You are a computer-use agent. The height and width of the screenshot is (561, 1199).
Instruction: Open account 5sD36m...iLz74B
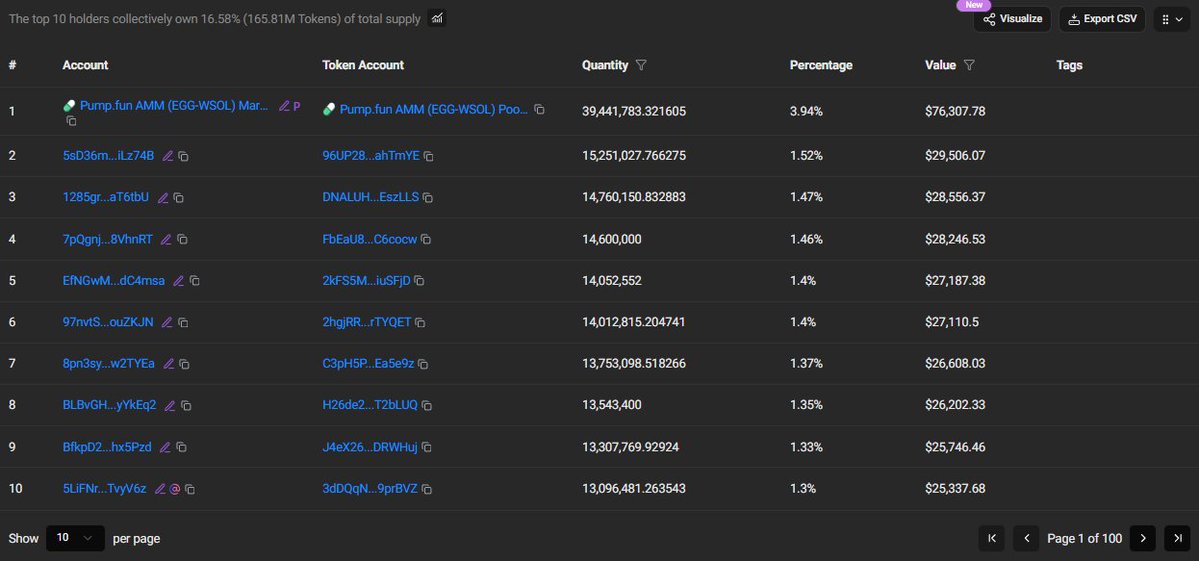[109, 156]
